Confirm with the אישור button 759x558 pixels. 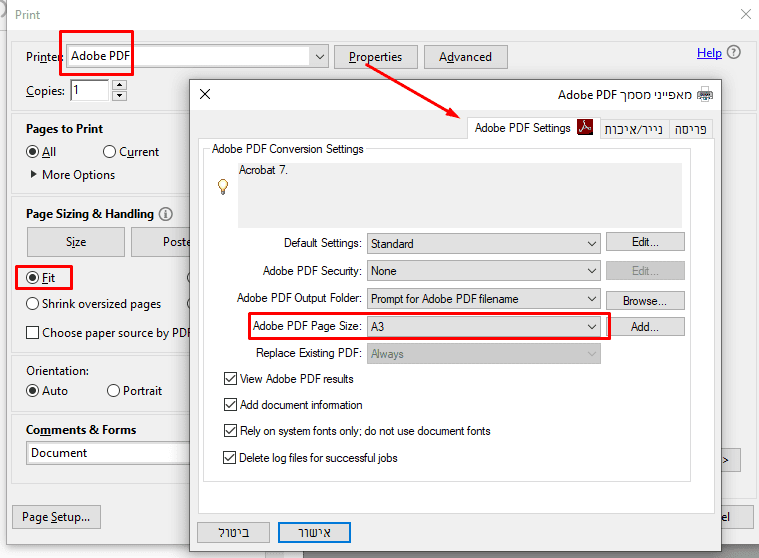point(314,532)
